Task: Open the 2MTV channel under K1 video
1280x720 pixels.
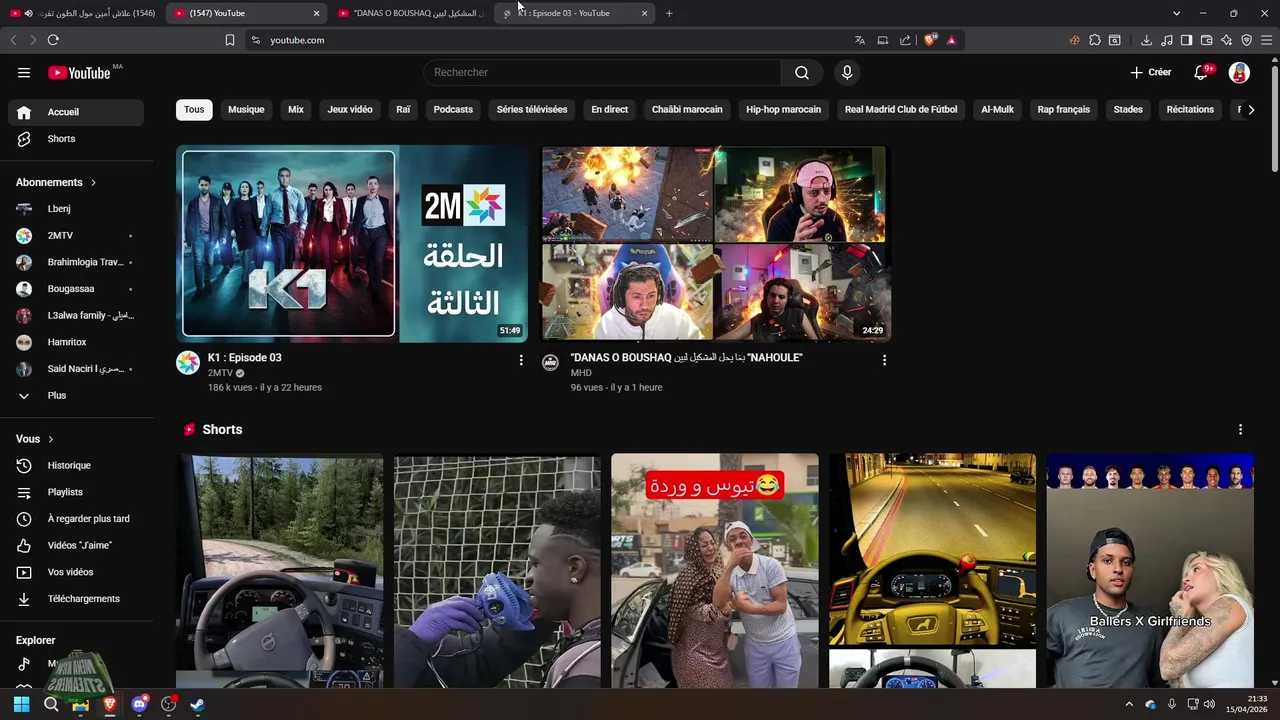Action: tap(220, 373)
